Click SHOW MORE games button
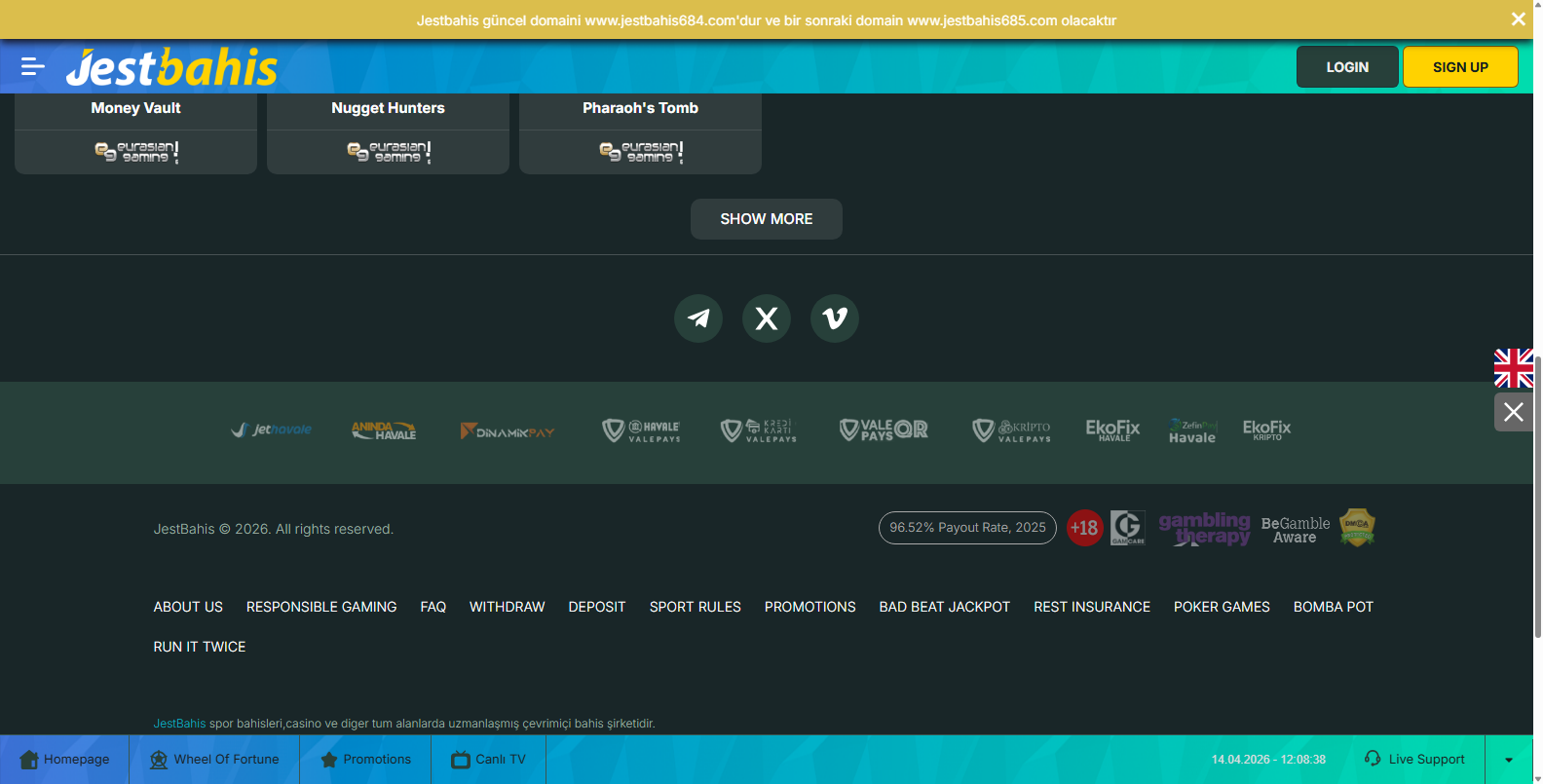The image size is (1543, 784). pyautogui.click(x=767, y=219)
